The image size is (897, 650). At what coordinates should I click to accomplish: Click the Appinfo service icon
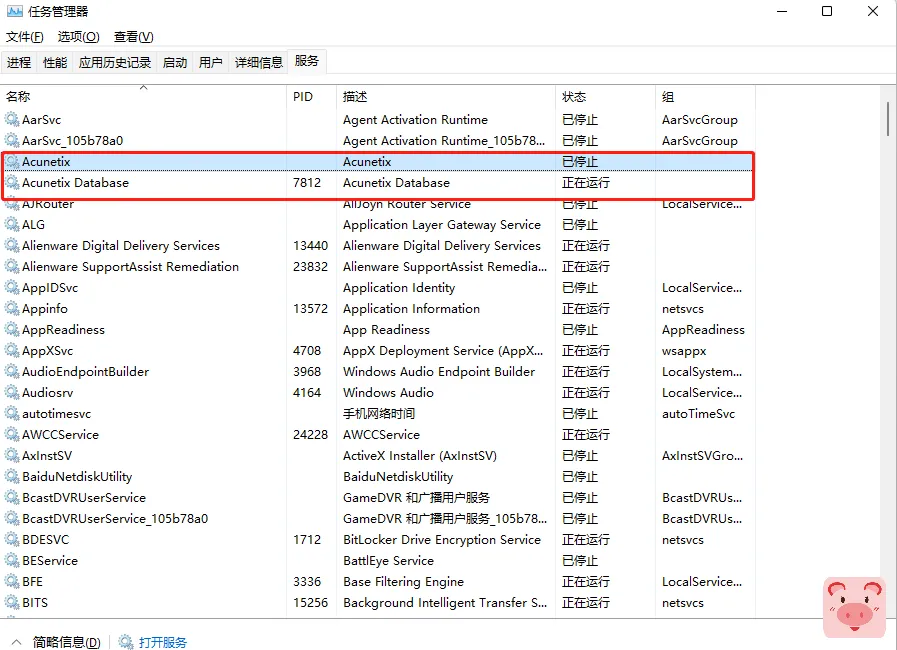[12, 308]
